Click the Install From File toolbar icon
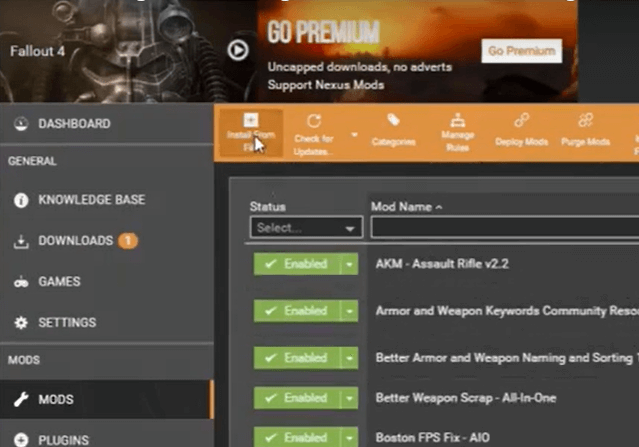This screenshot has width=639, height=447. (251, 120)
